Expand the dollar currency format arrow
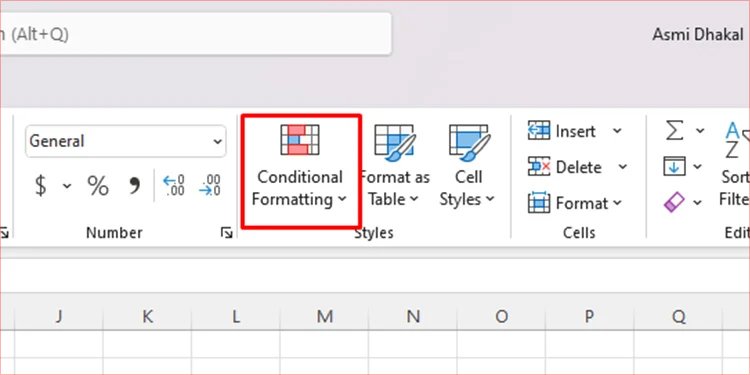Screen dimensions: 750x375 tap(67, 186)
